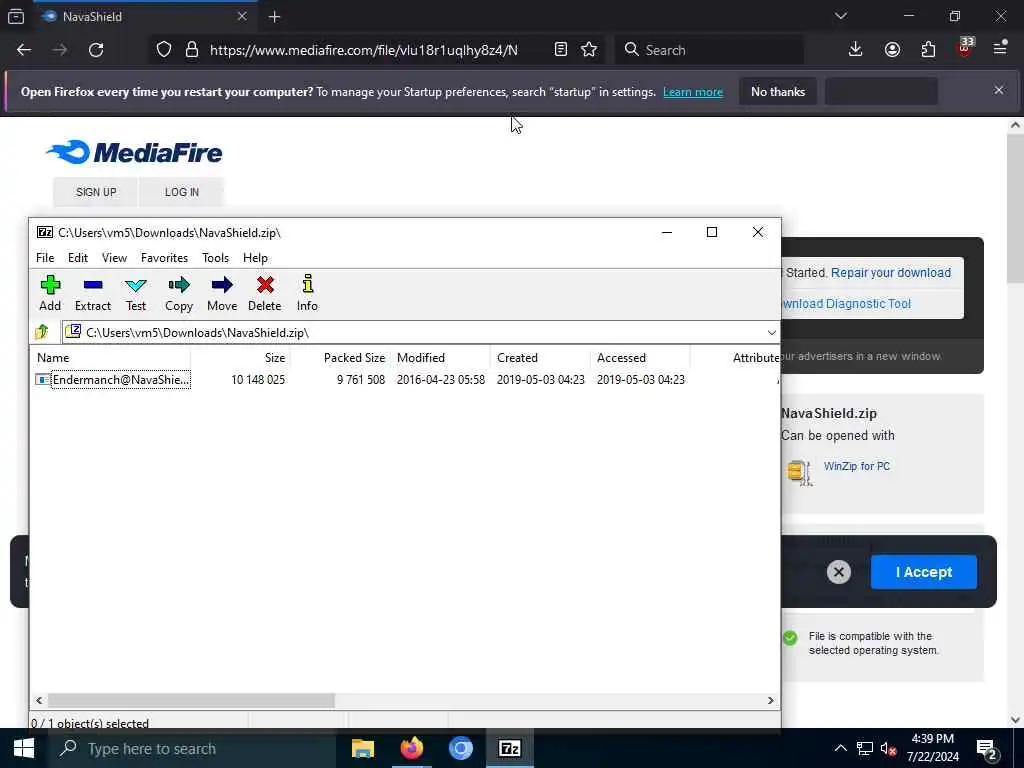Open the Tools menu in 7-Zip
The width and height of the screenshot is (1024, 768).
point(215,258)
